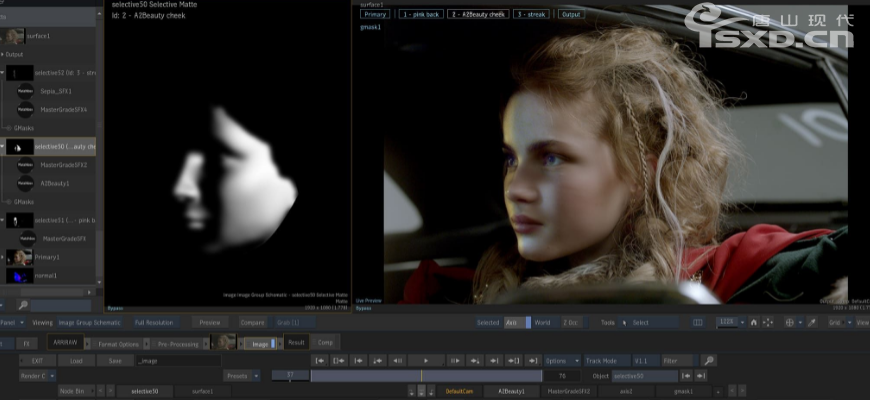The height and width of the screenshot is (400, 870).
Task: Toggle the Image view button
Action: 259,343
